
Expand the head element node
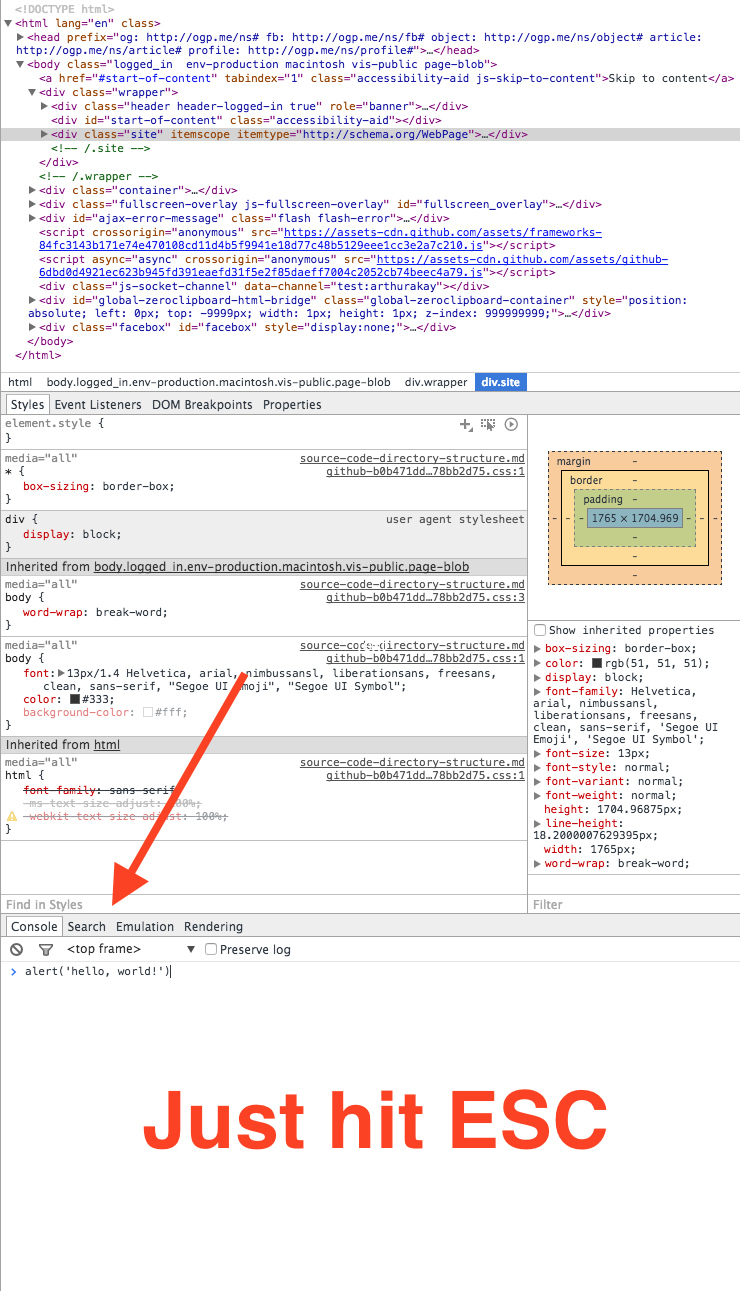pos(21,37)
